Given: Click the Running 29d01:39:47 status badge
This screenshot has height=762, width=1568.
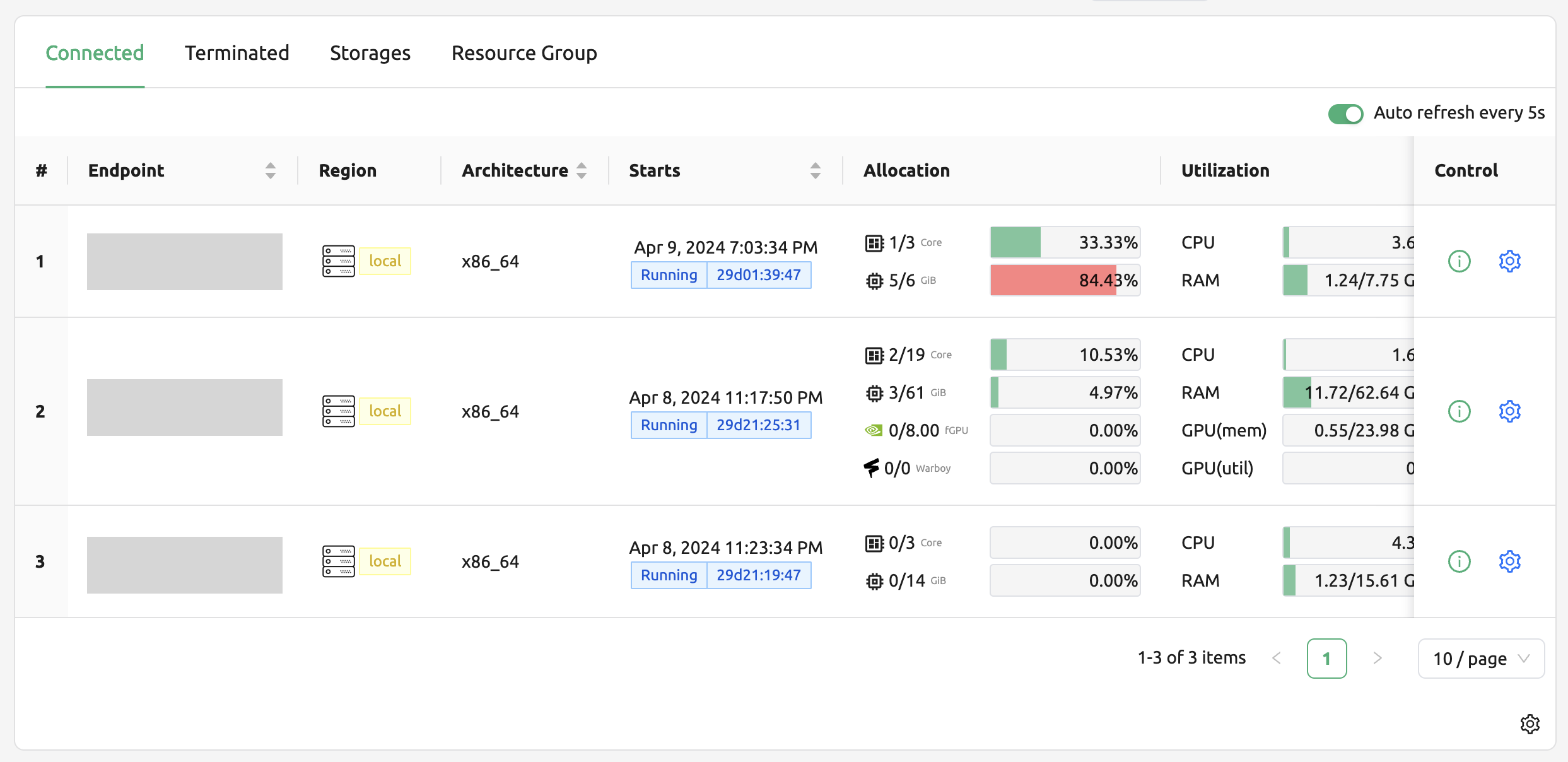Looking at the screenshot, I should [x=721, y=275].
